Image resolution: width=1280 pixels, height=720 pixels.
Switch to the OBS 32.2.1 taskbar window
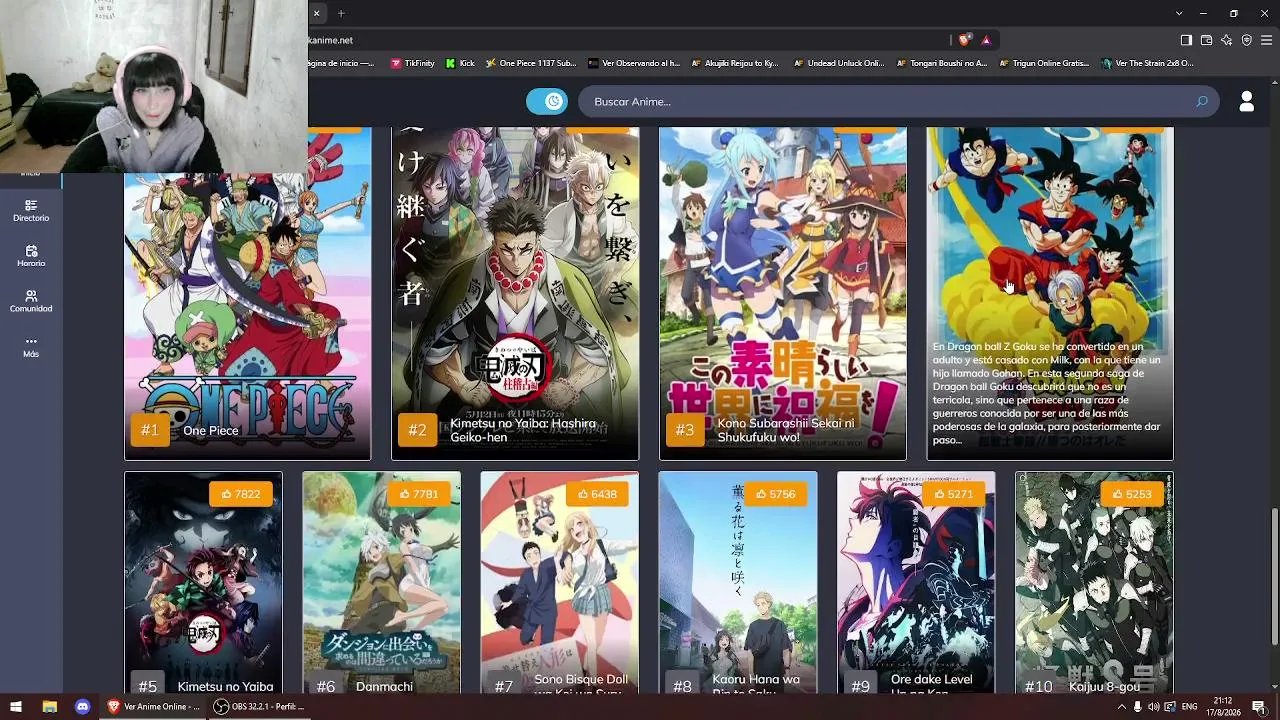click(261, 707)
